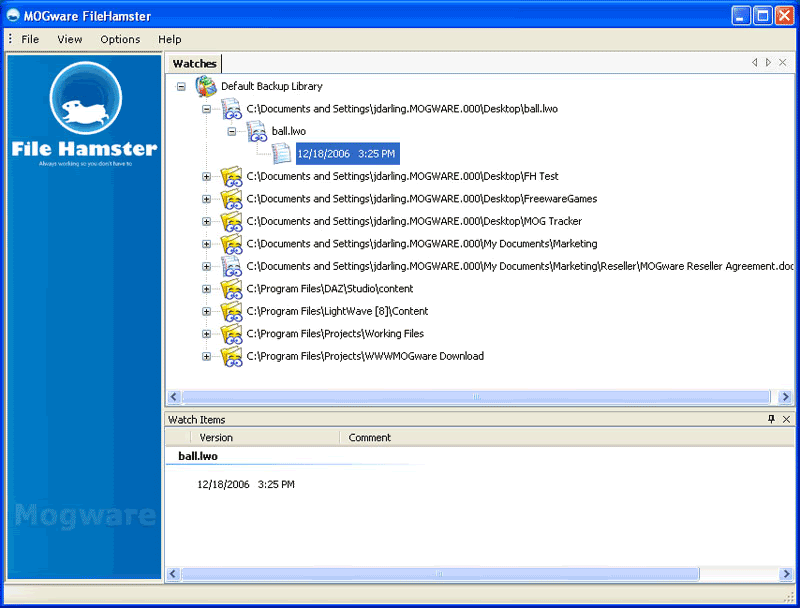Click the FH Test folder watch icon

pyautogui.click(x=231, y=177)
